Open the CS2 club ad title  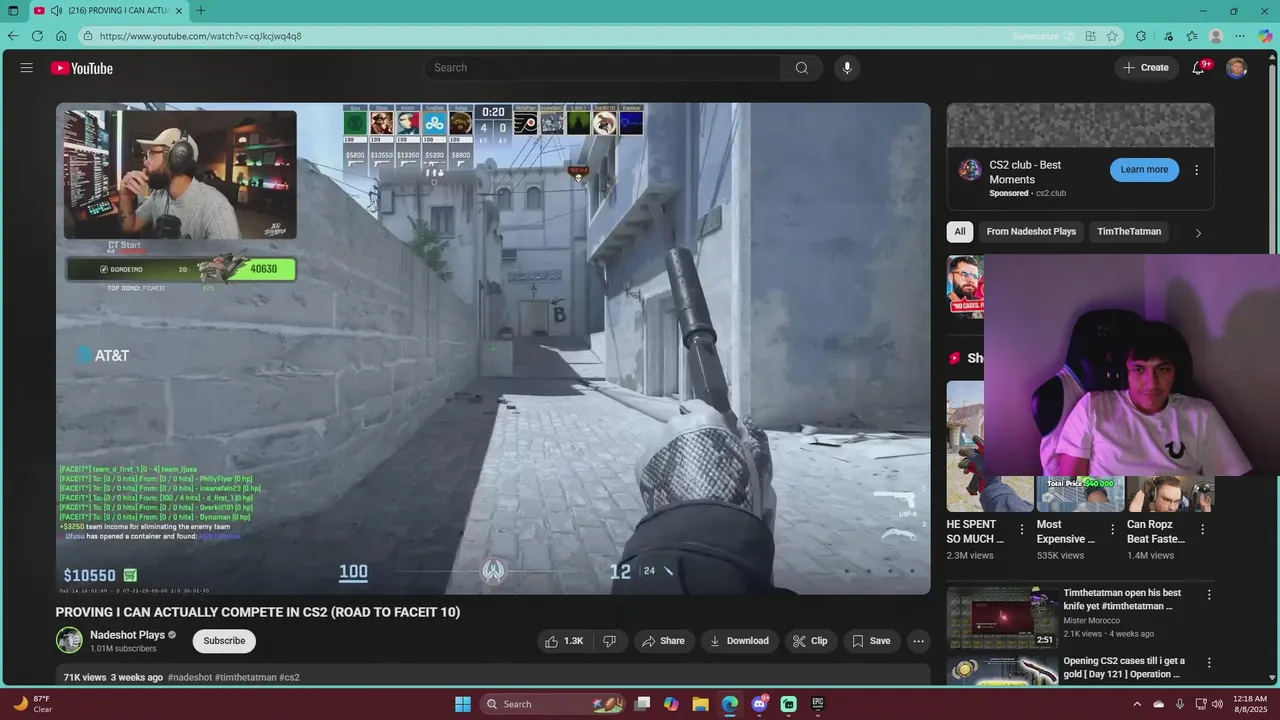pos(1025,172)
